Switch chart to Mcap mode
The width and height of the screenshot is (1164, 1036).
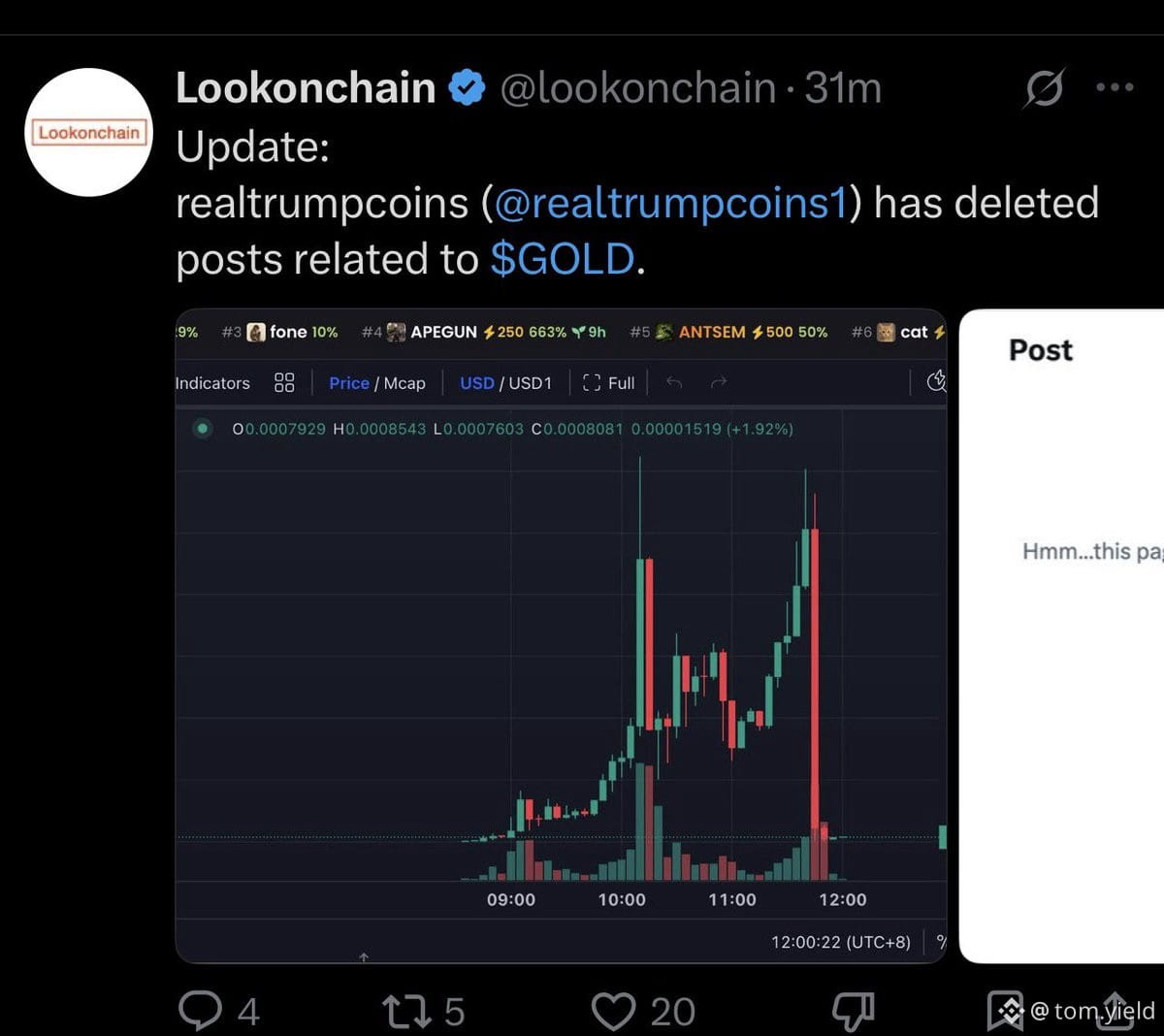[404, 383]
